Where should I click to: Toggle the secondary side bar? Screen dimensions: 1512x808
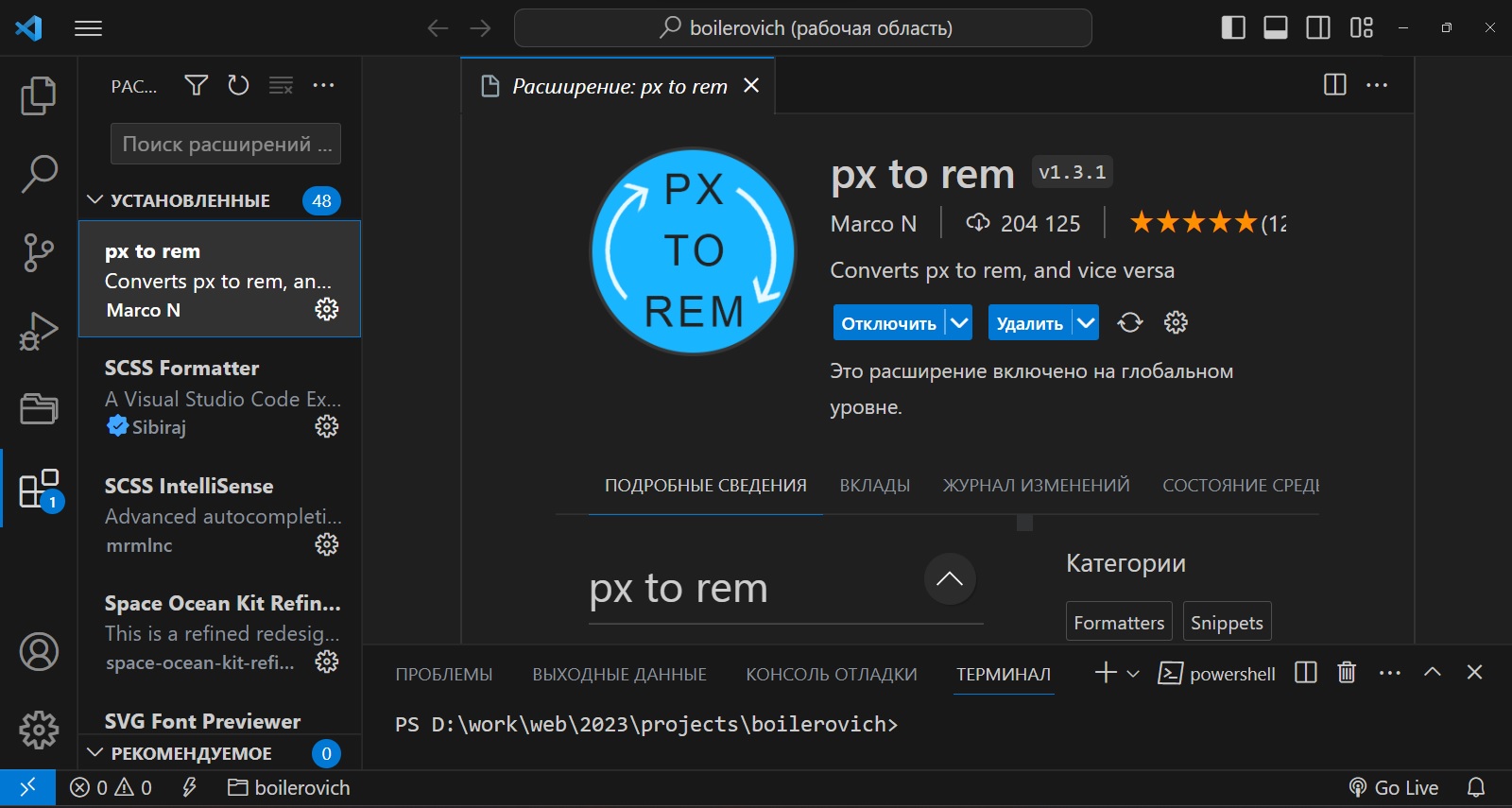[1318, 27]
